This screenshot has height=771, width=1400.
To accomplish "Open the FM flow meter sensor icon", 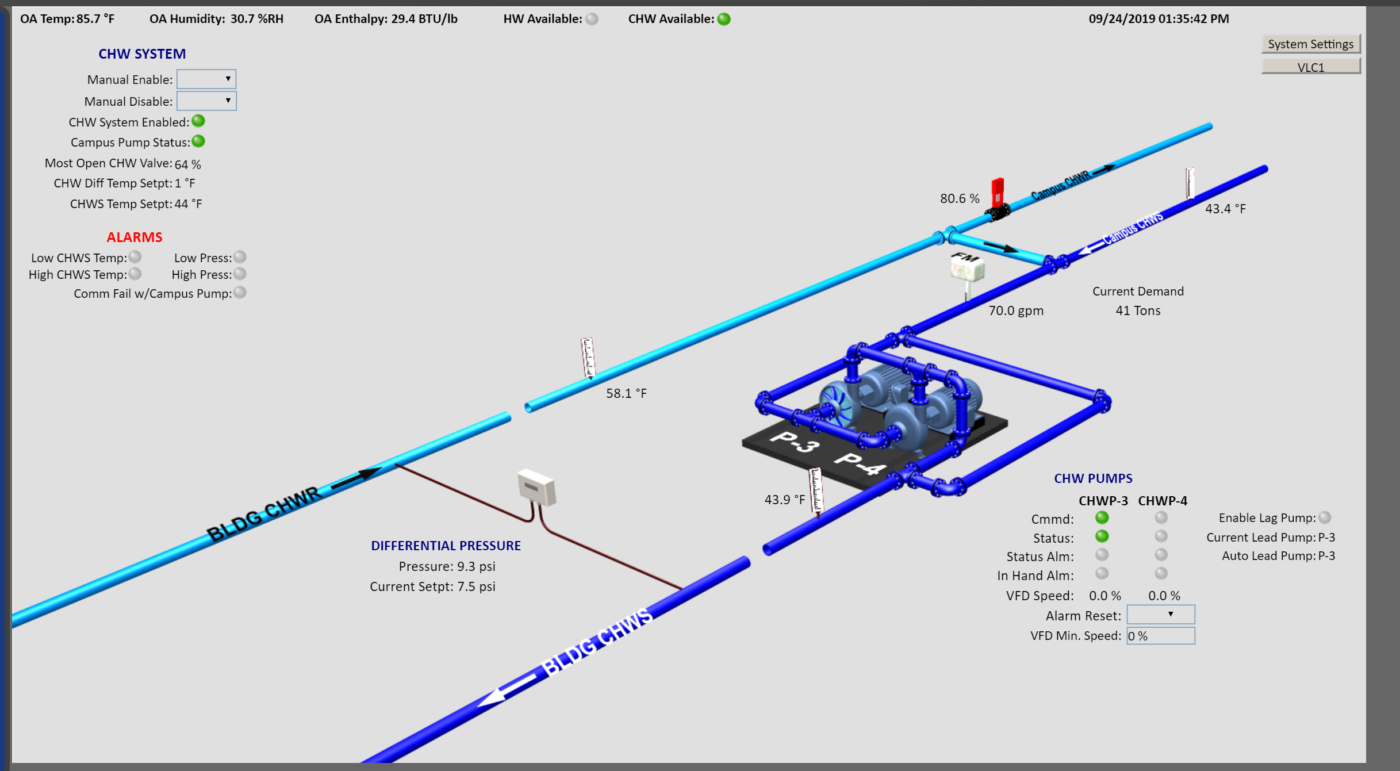I will tap(967, 265).
